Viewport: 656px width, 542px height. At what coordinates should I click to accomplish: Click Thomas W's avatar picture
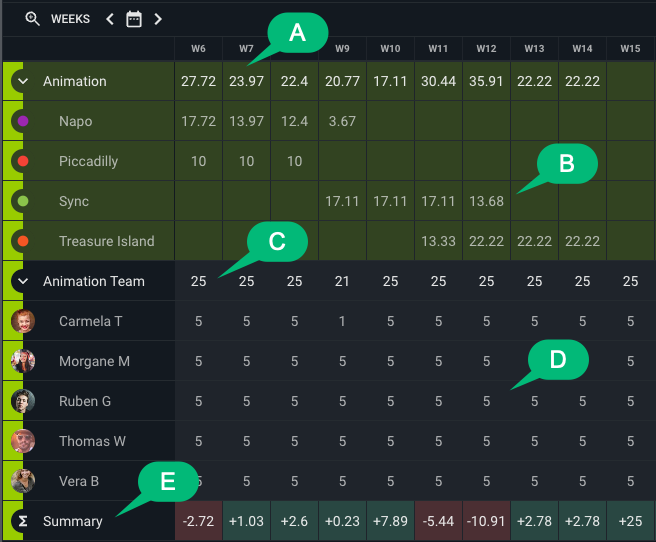22,441
